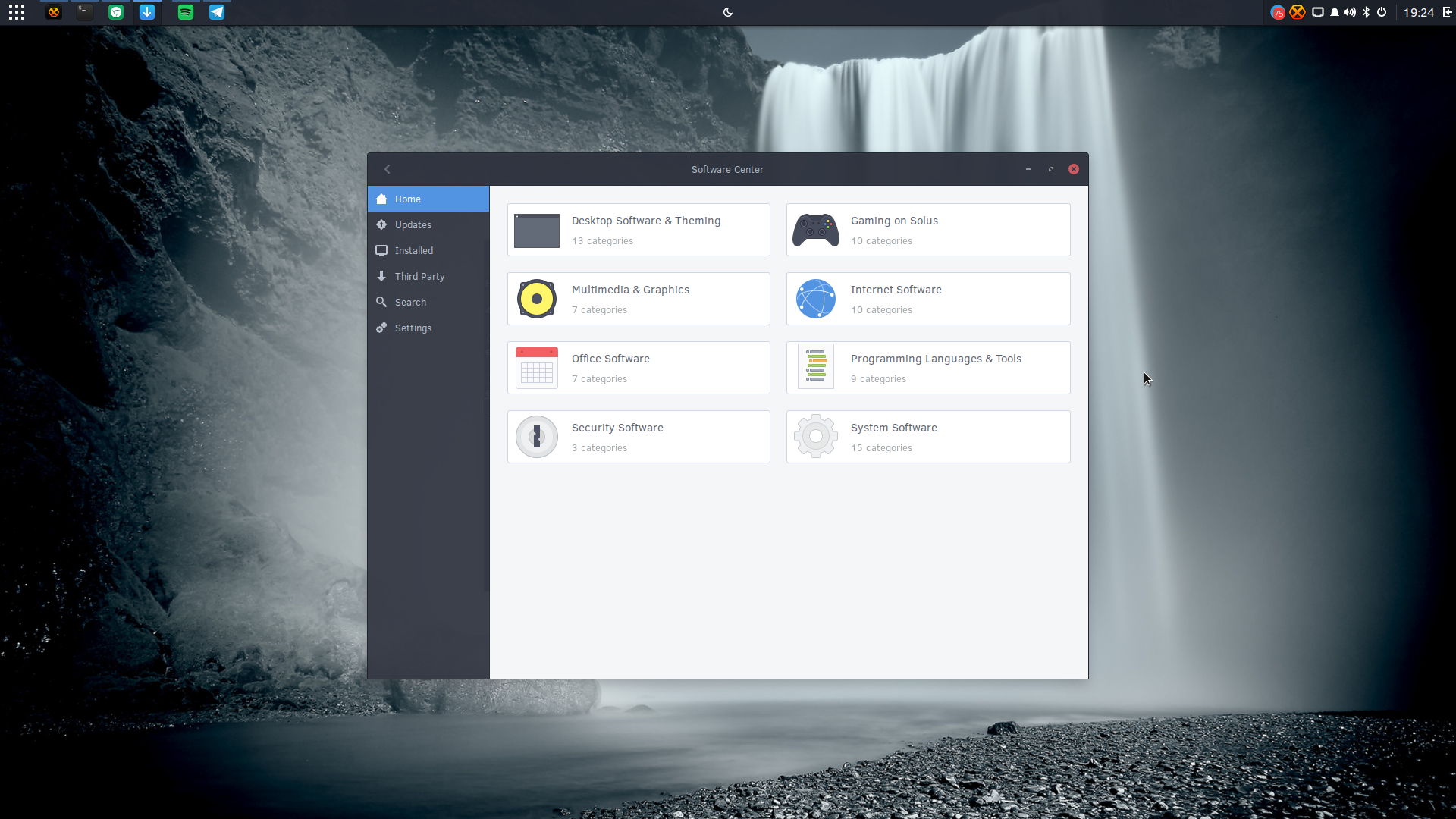
Task: Click the orange hexagon tray icon
Action: pyautogui.click(x=1298, y=12)
